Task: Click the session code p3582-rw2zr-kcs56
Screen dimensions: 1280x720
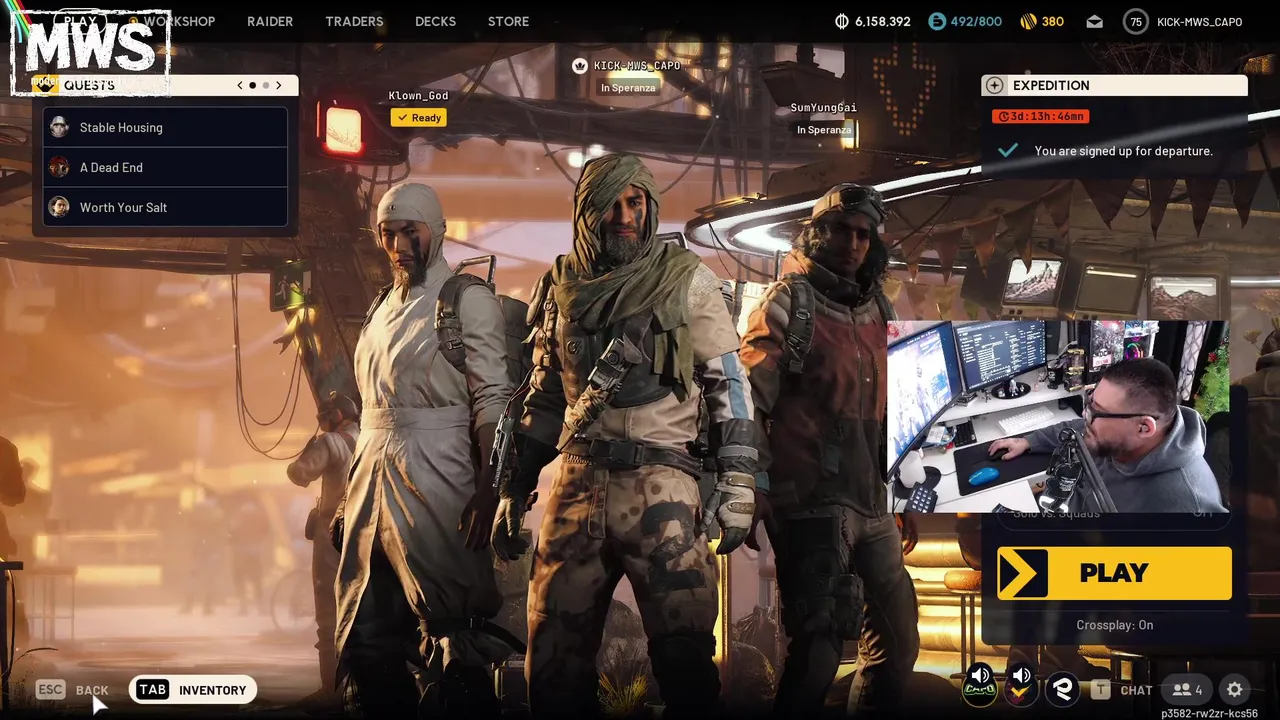Action: coord(1209,714)
